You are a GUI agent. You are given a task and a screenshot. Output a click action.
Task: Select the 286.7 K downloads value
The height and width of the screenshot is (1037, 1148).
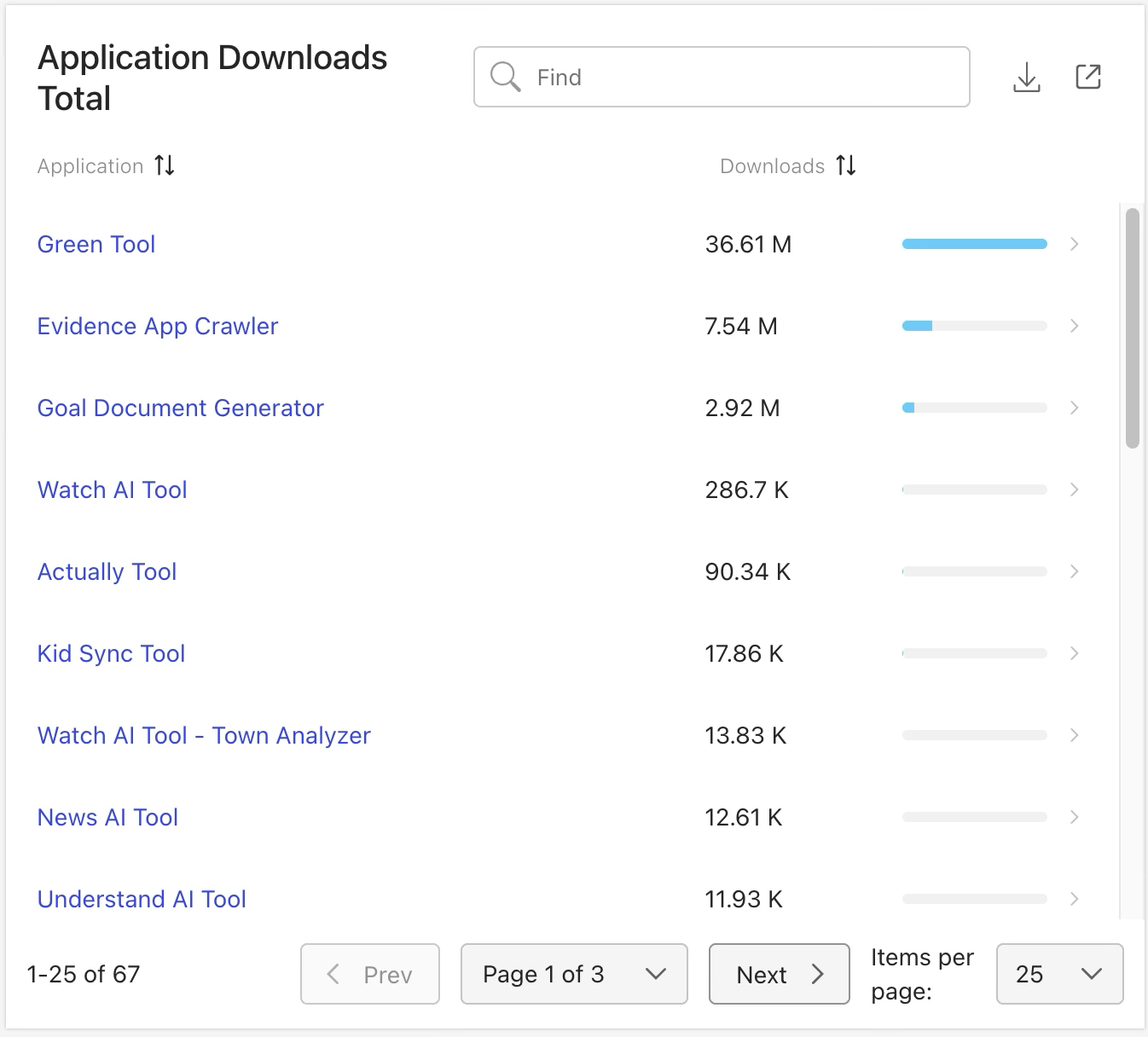pos(747,490)
